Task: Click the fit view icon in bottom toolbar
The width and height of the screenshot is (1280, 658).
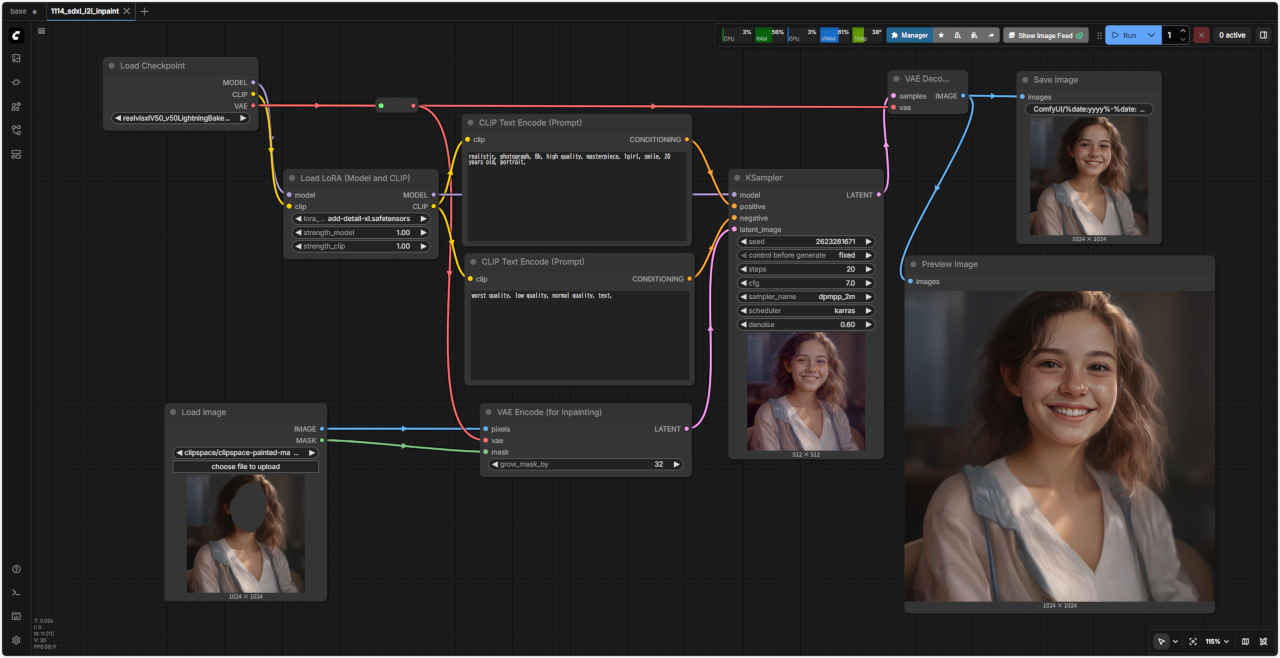Action: 1193,641
